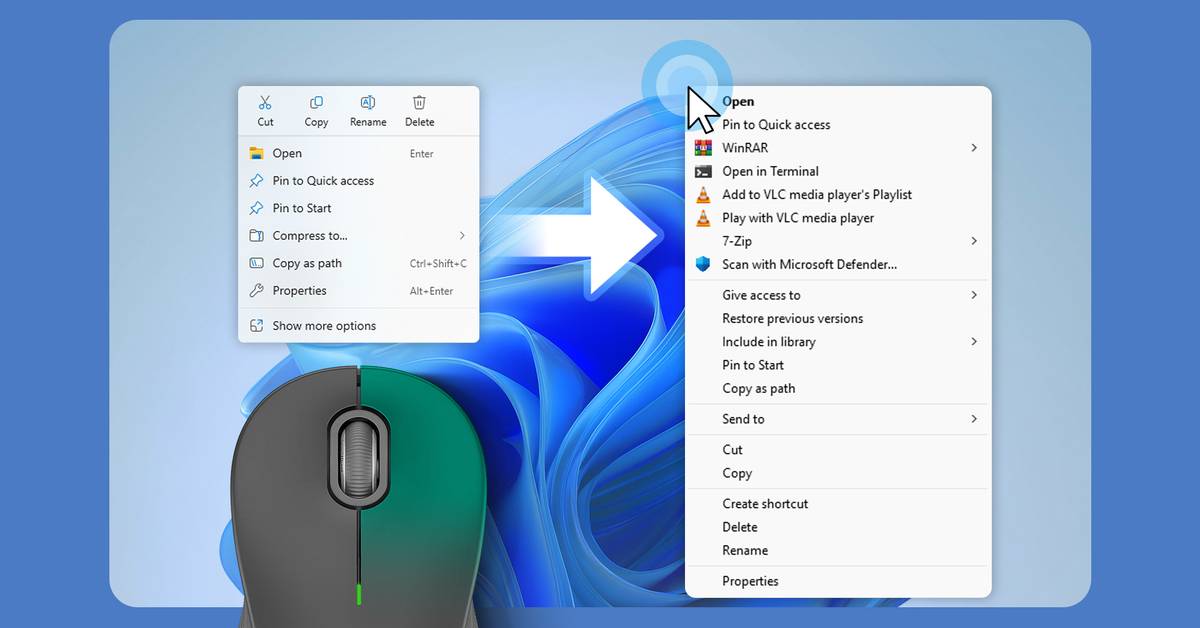Choose Copy as path with Ctrl+Shift+C shortcut

(x=307, y=263)
